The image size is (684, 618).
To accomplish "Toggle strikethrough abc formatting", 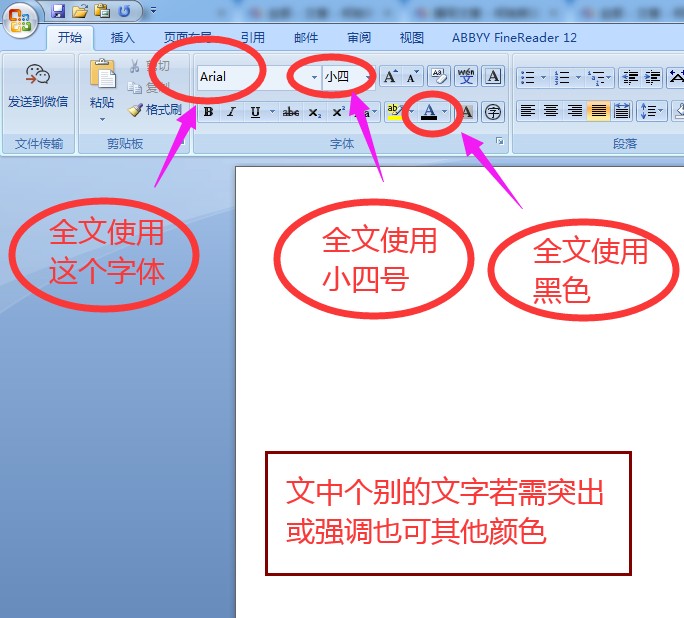I will 291,113.
